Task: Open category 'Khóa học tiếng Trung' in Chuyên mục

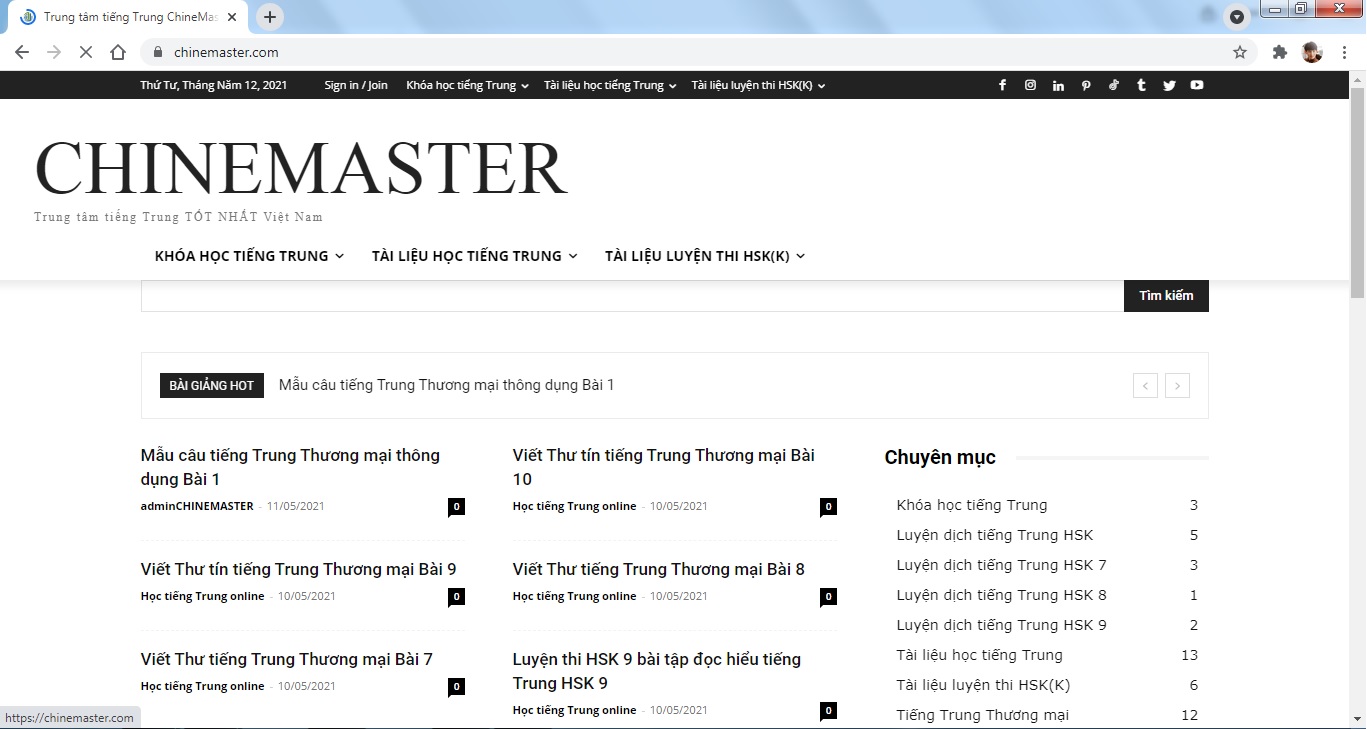Action: [x=972, y=505]
